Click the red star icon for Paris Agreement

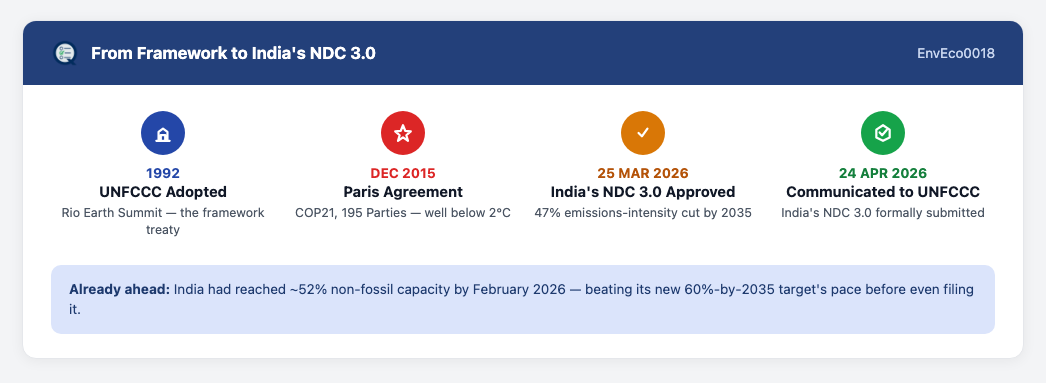point(403,133)
